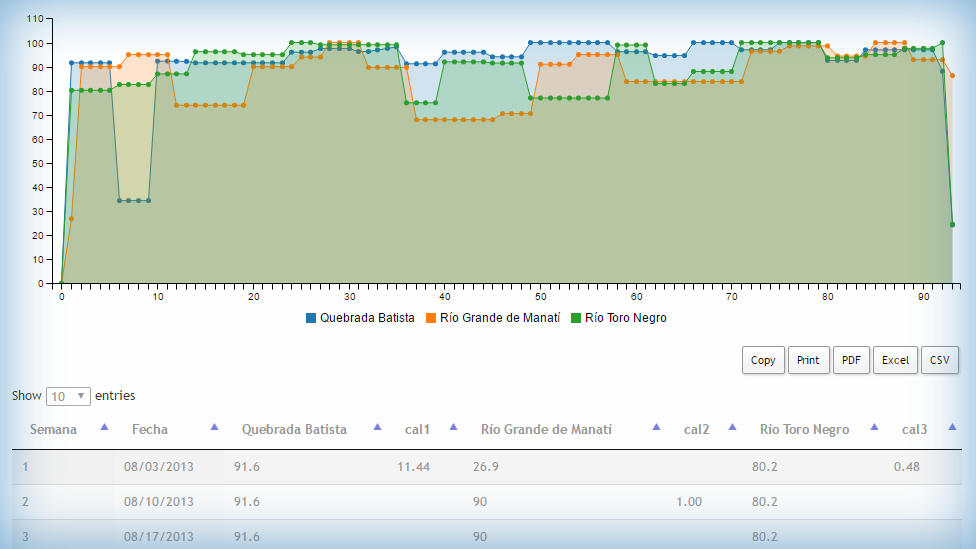Click the sort arrow in Semana column
The height and width of the screenshot is (549, 976).
[104, 428]
